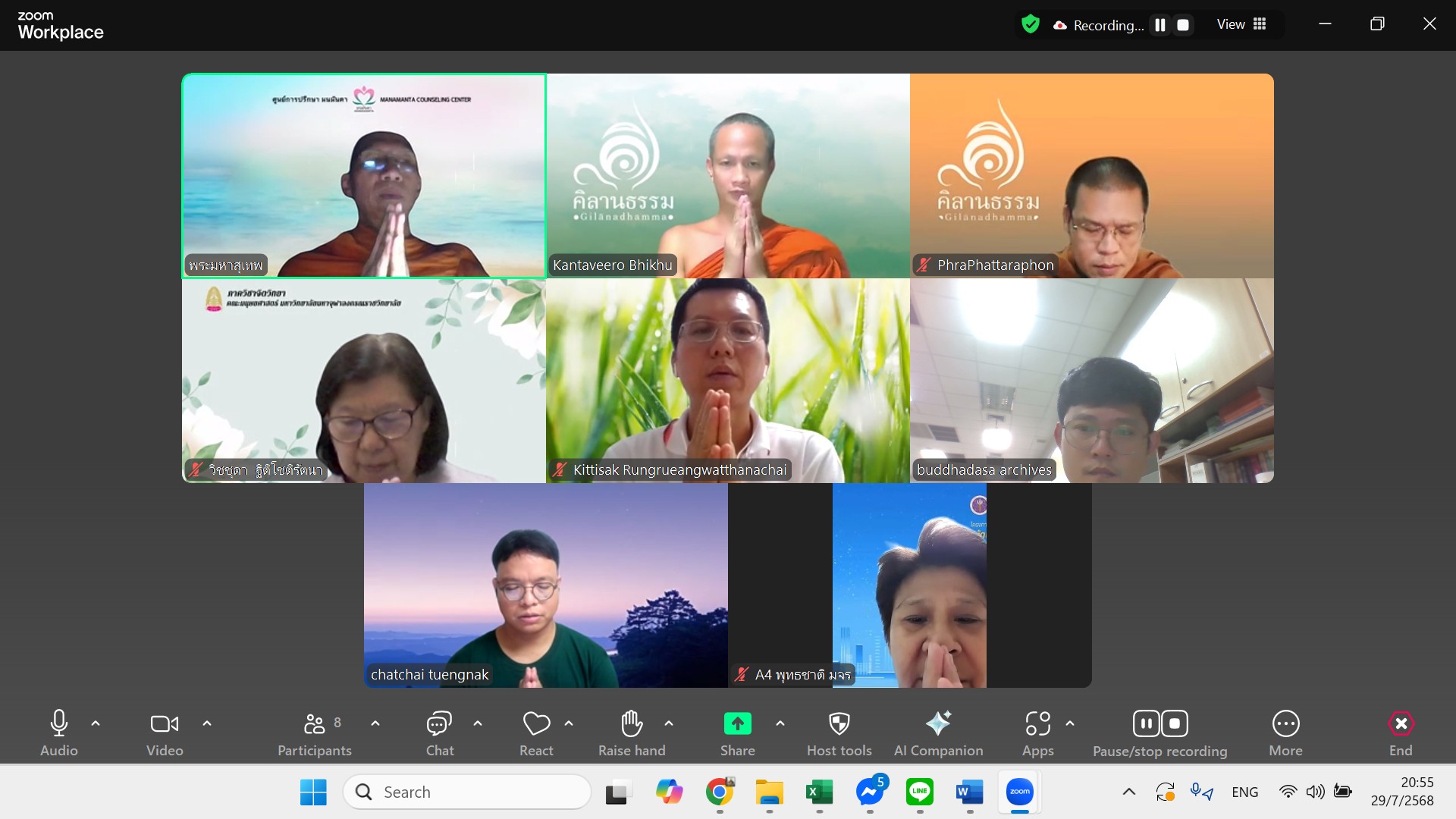Screen dimensions: 1456x819
Task: Open the Participants list button
Action: (x=315, y=724)
